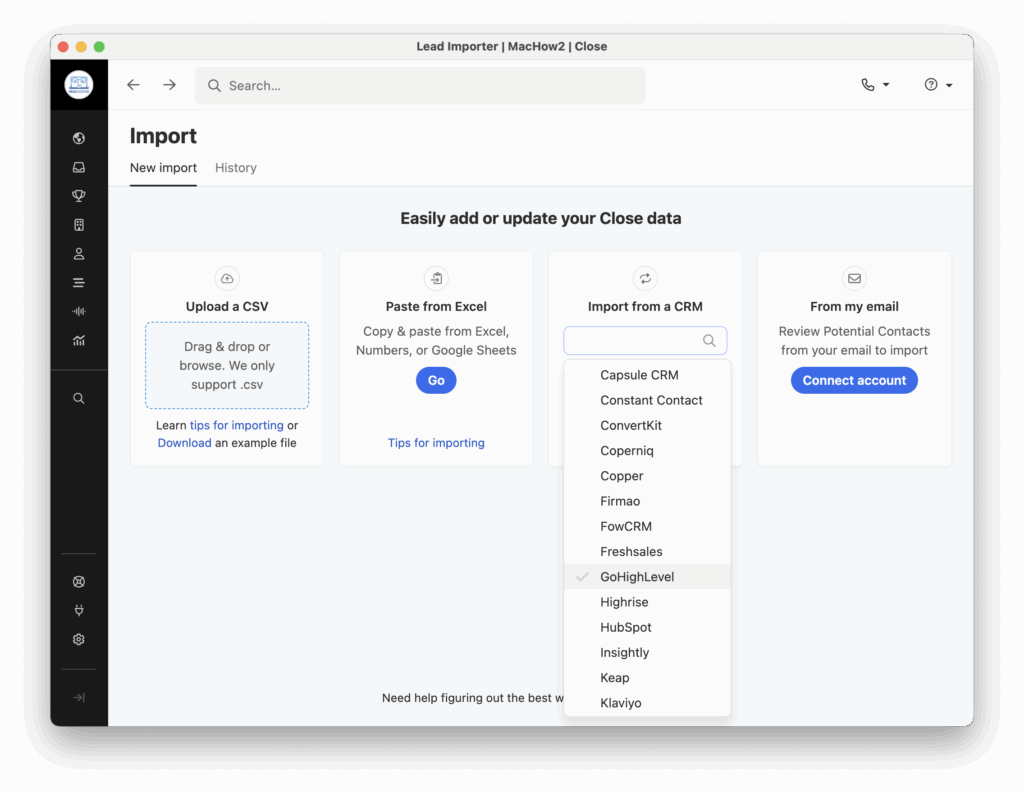Open settings via the gear icon
1024x793 pixels.
pyautogui.click(x=79, y=640)
